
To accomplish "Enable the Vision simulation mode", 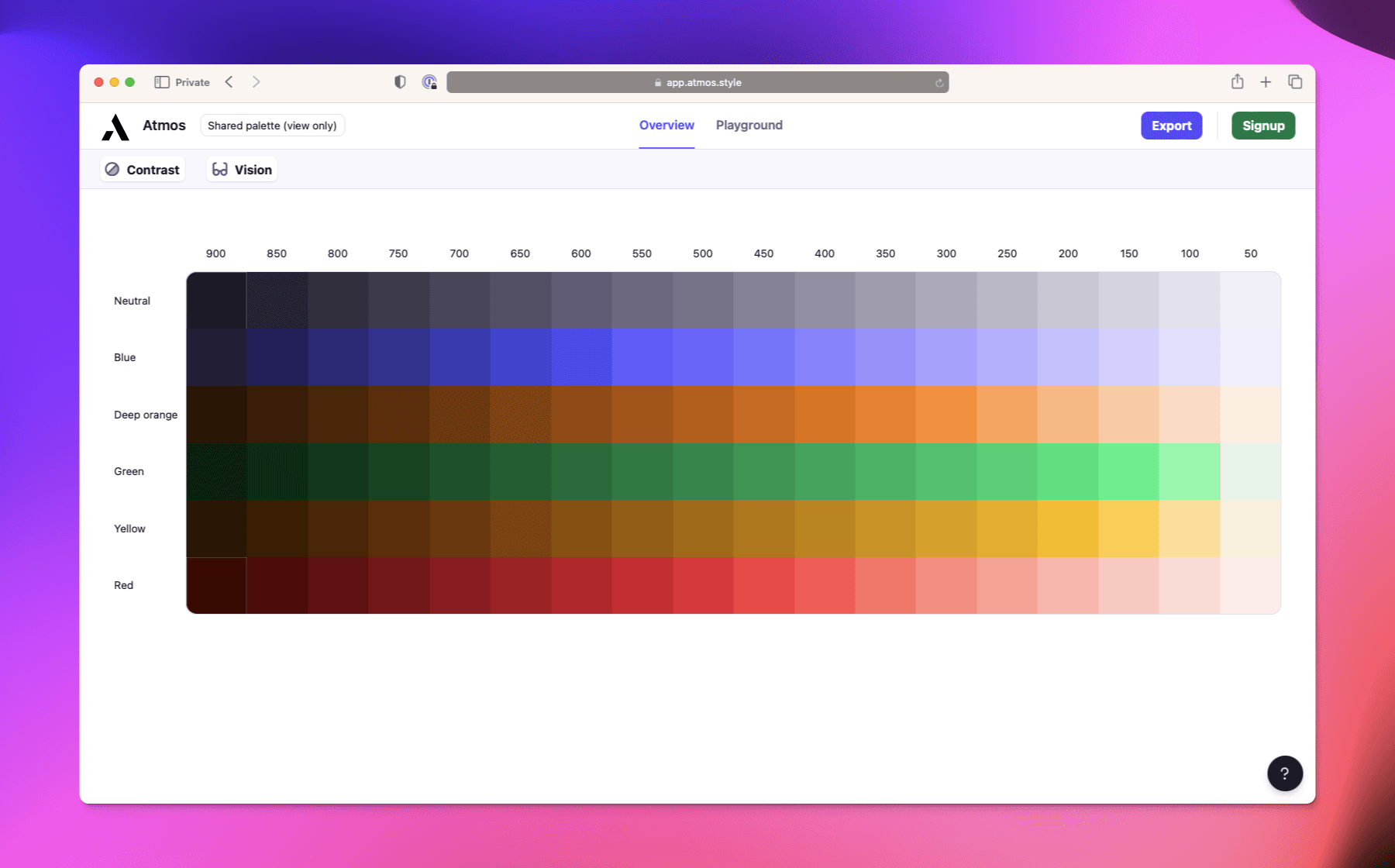I will click(x=241, y=169).
